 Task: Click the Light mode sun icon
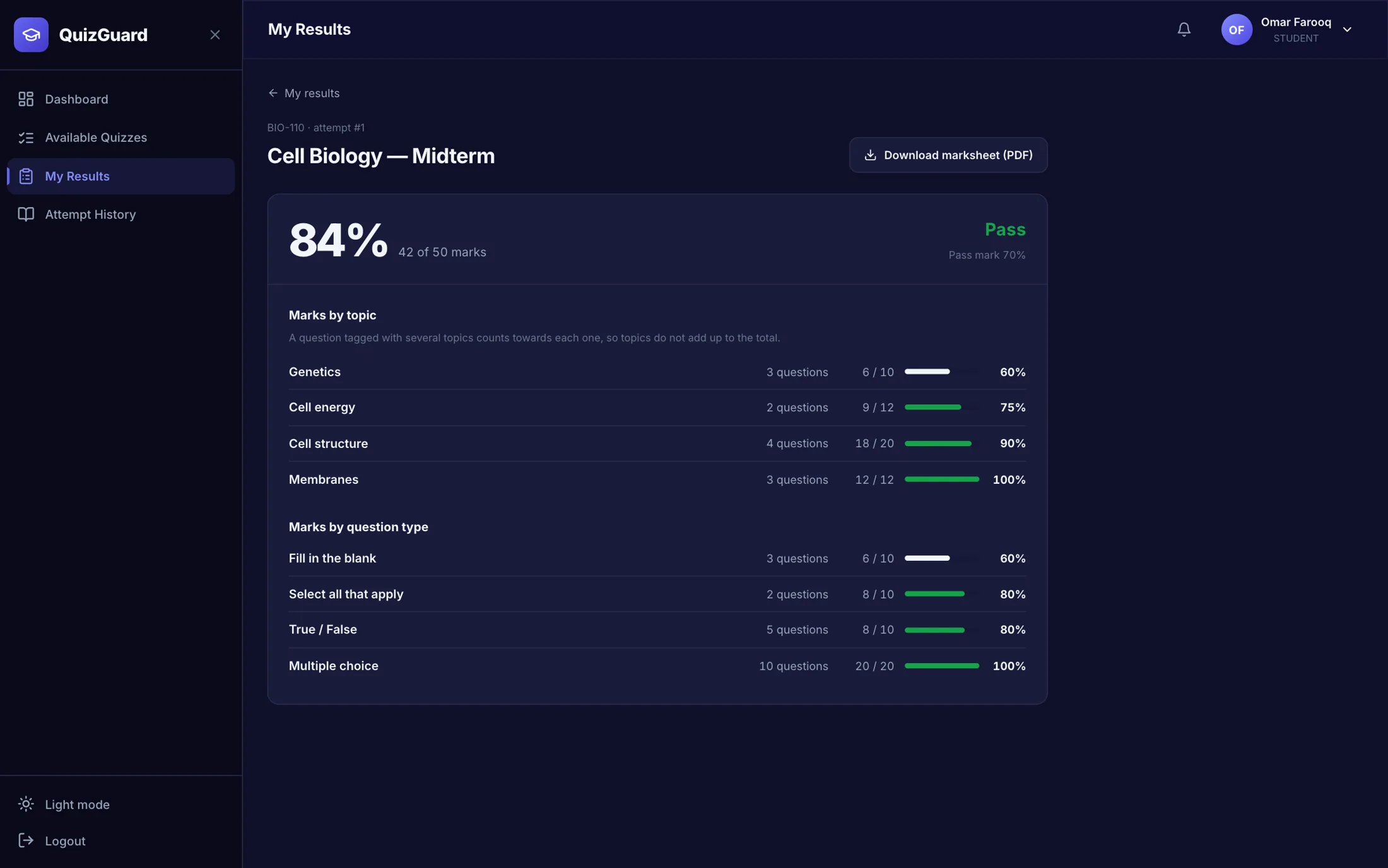[26, 804]
